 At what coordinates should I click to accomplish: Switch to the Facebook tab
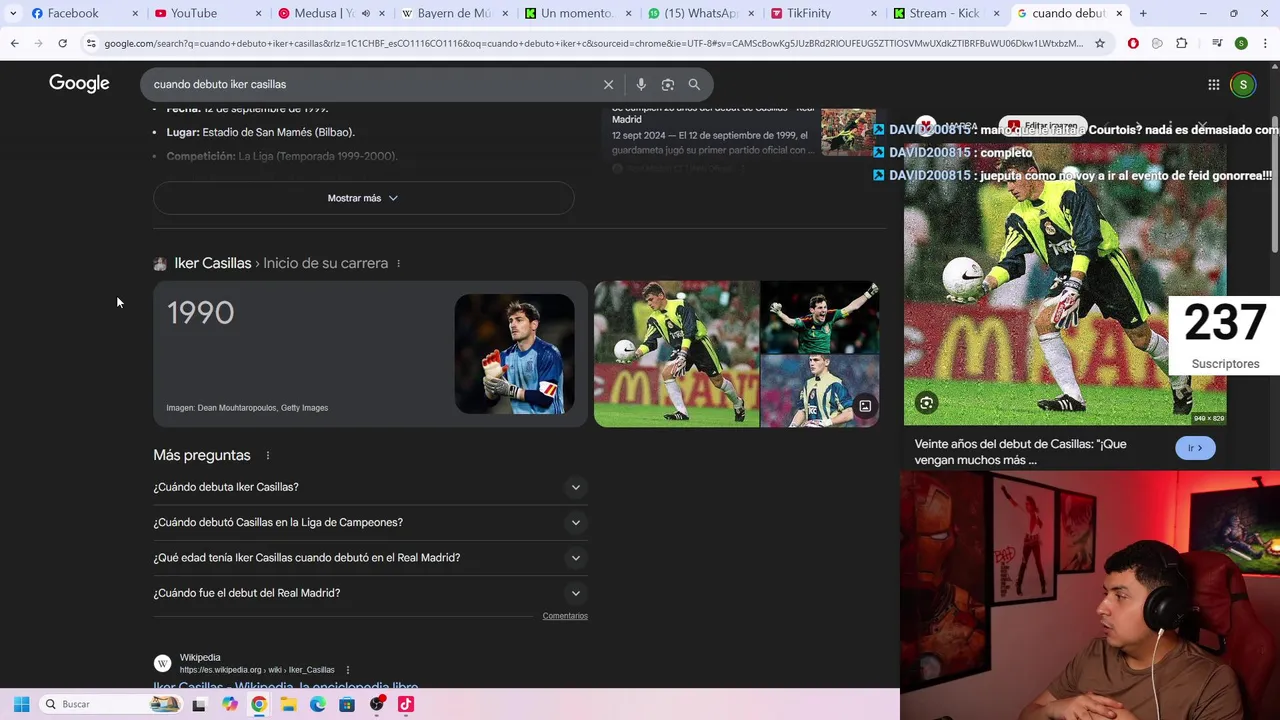click(x=83, y=13)
